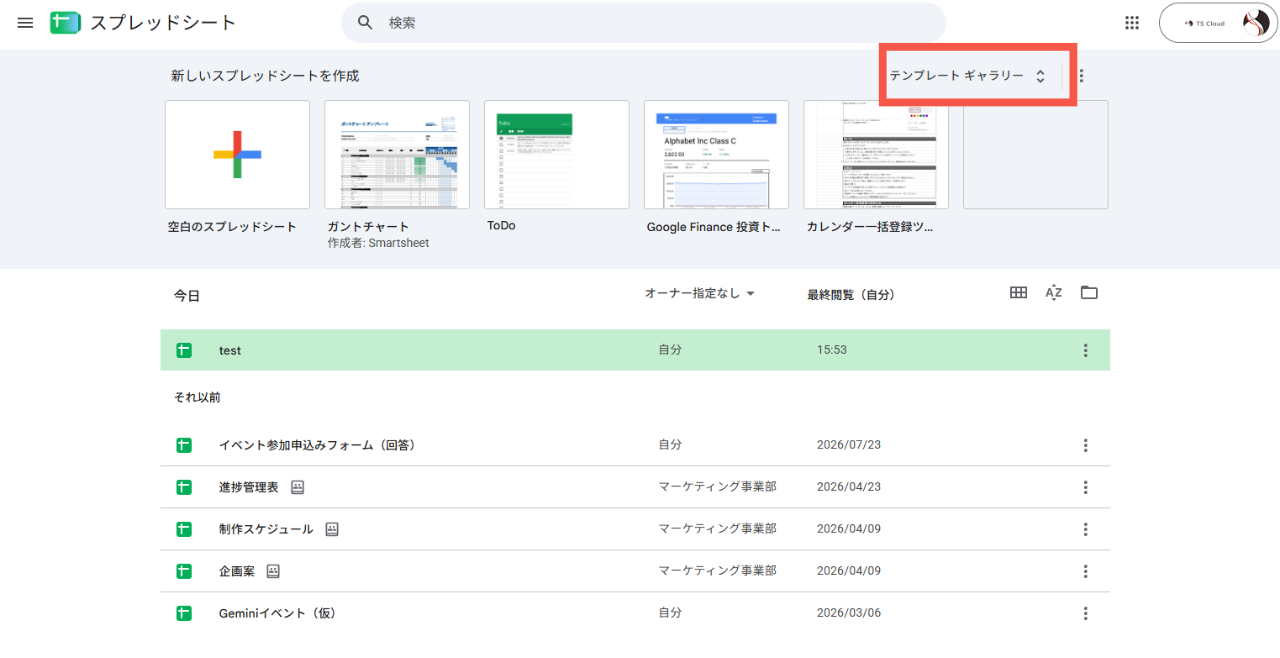The height and width of the screenshot is (658, 1280).
Task: Open more actions for Geminiイベント（仮）
Action: pos(1085,613)
